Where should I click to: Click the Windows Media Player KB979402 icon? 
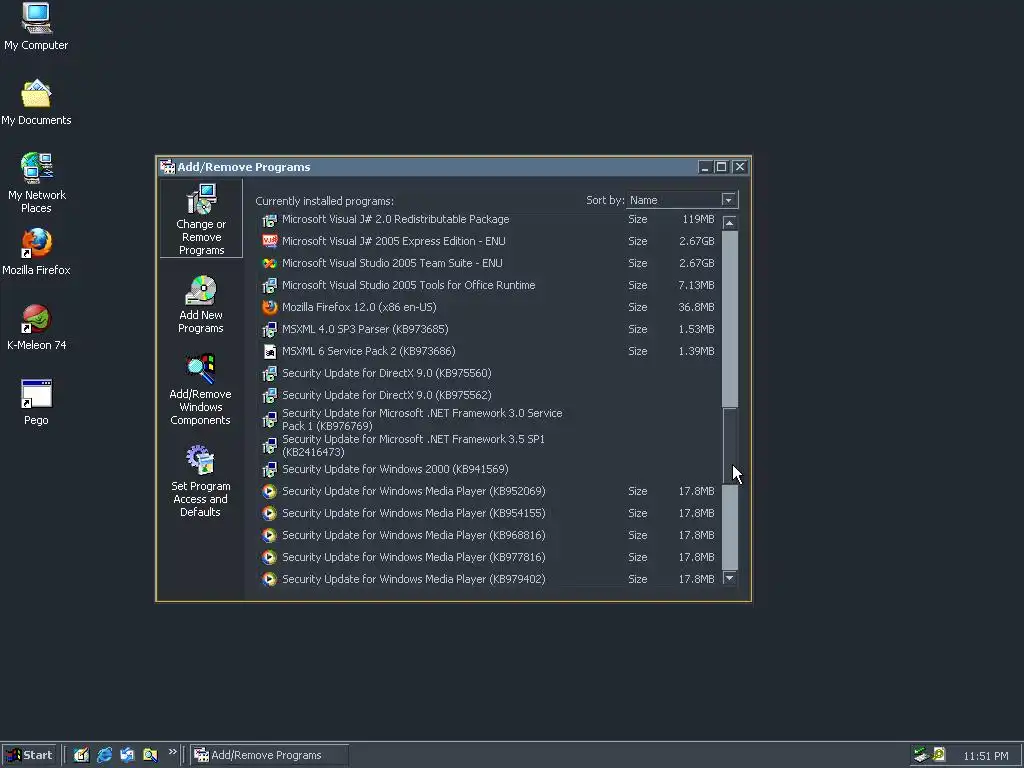click(269, 579)
